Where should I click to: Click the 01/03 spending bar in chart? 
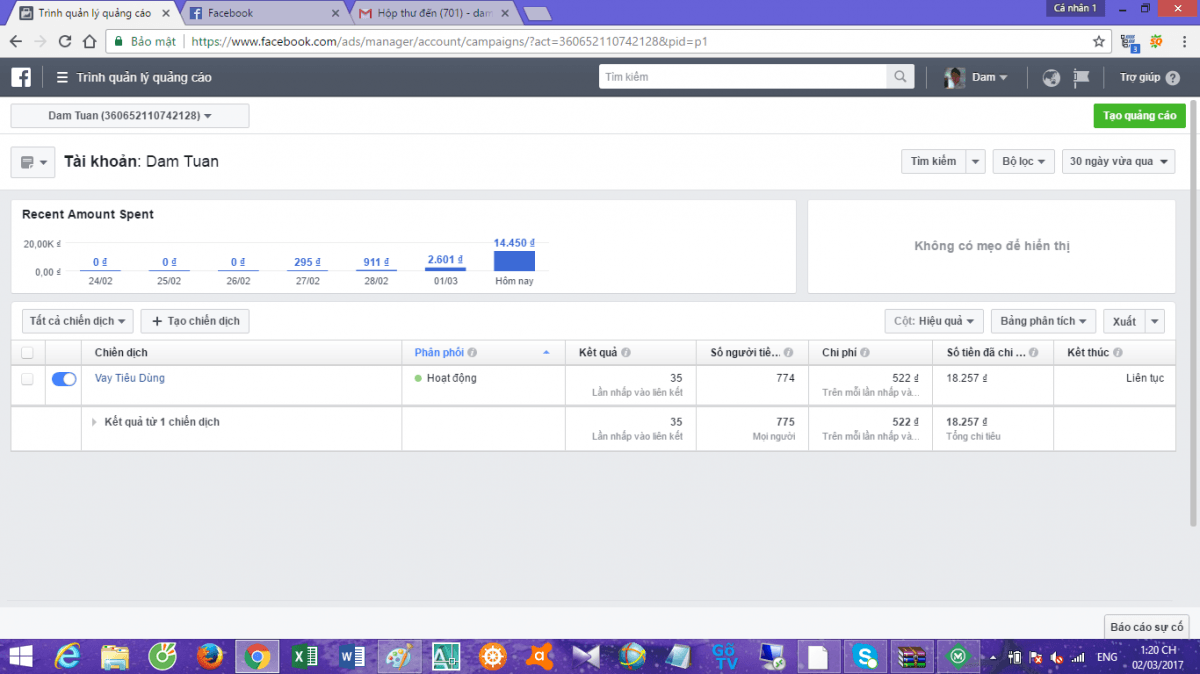point(445,269)
